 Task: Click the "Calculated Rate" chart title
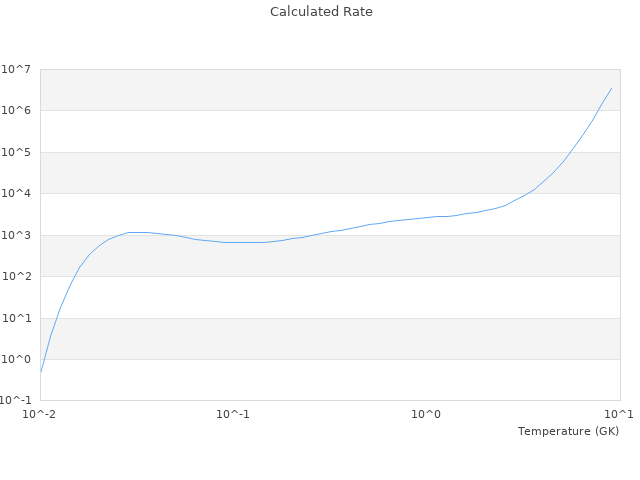coord(321,12)
